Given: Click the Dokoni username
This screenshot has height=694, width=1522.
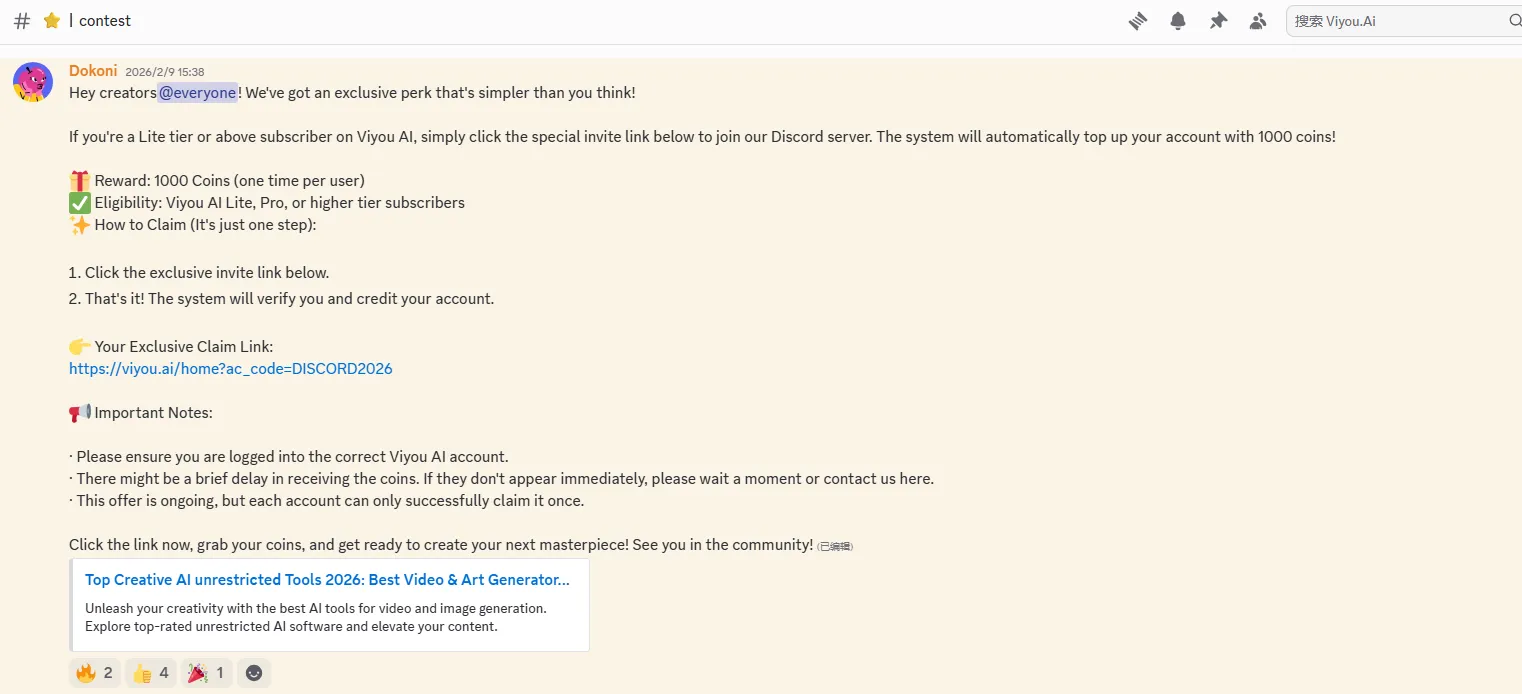Looking at the screenshot, I should click(x=93, y=71).
